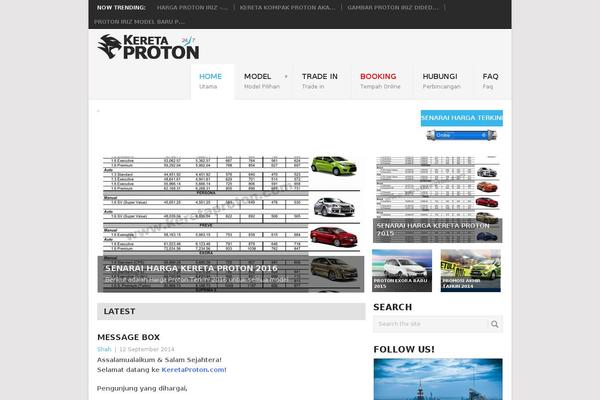Screen dimensions: 600x400
Task: Open Senarai Harga Kereta Proton 2016 slide
Action: [x=231, y=224]
